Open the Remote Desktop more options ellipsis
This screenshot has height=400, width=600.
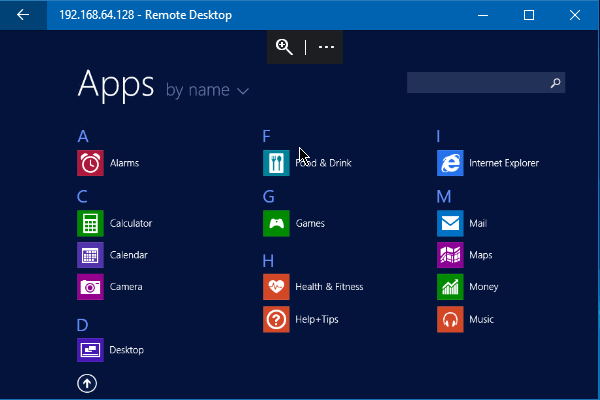point(326,47)
